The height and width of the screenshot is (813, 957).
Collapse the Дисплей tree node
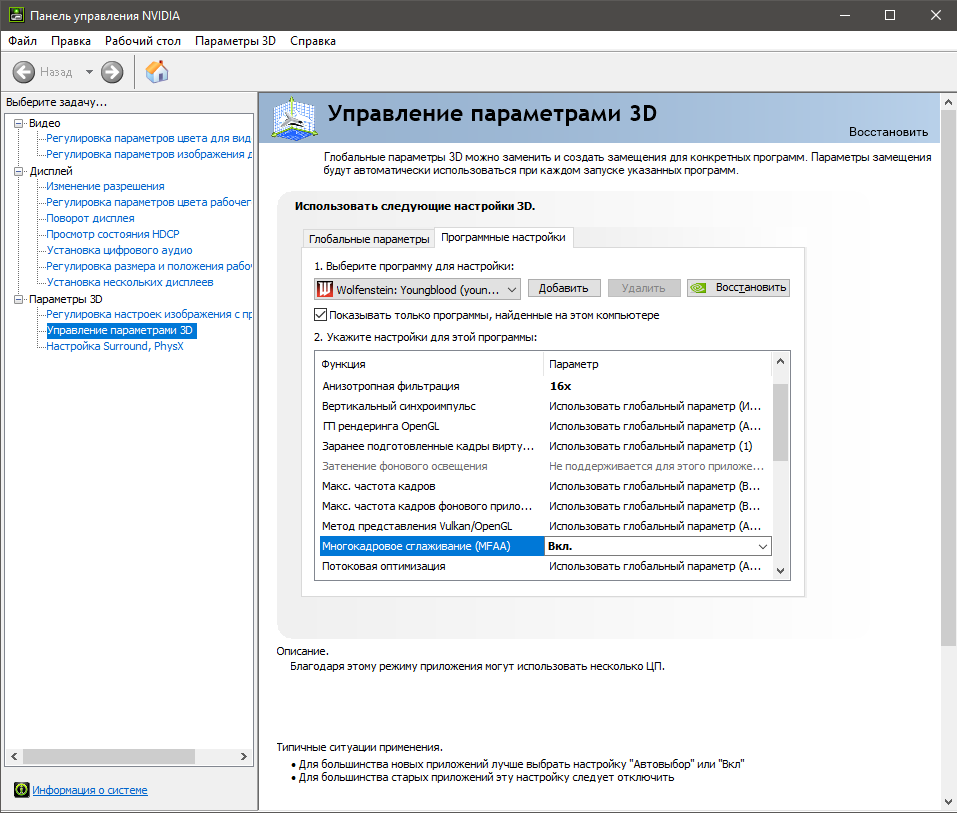click(x=18, y=171)
